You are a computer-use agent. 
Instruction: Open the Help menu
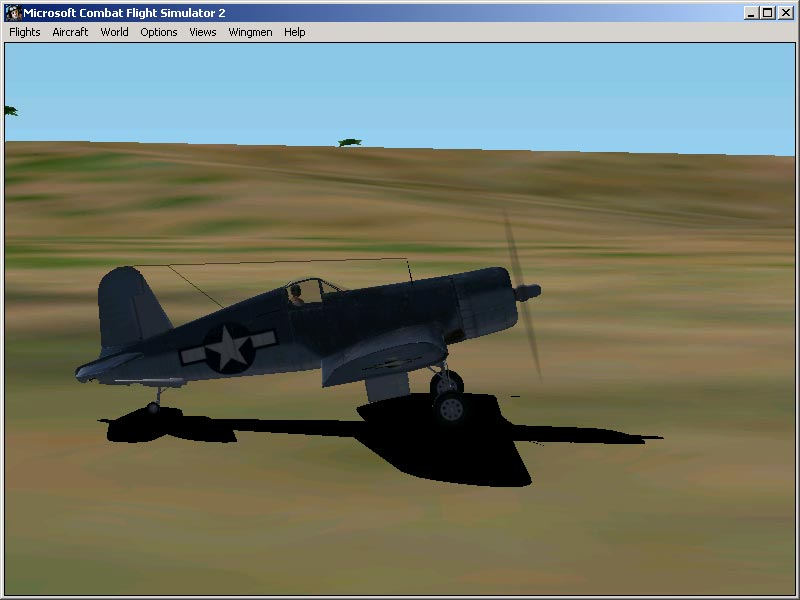(294, 32)
